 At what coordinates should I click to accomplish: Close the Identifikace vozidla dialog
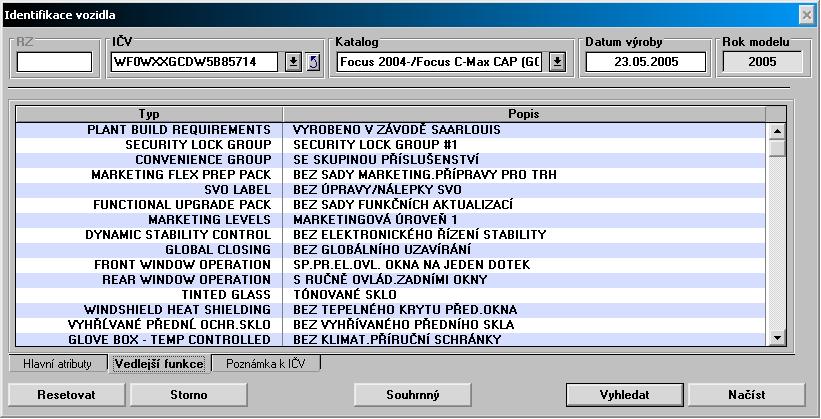click(806, 14)
